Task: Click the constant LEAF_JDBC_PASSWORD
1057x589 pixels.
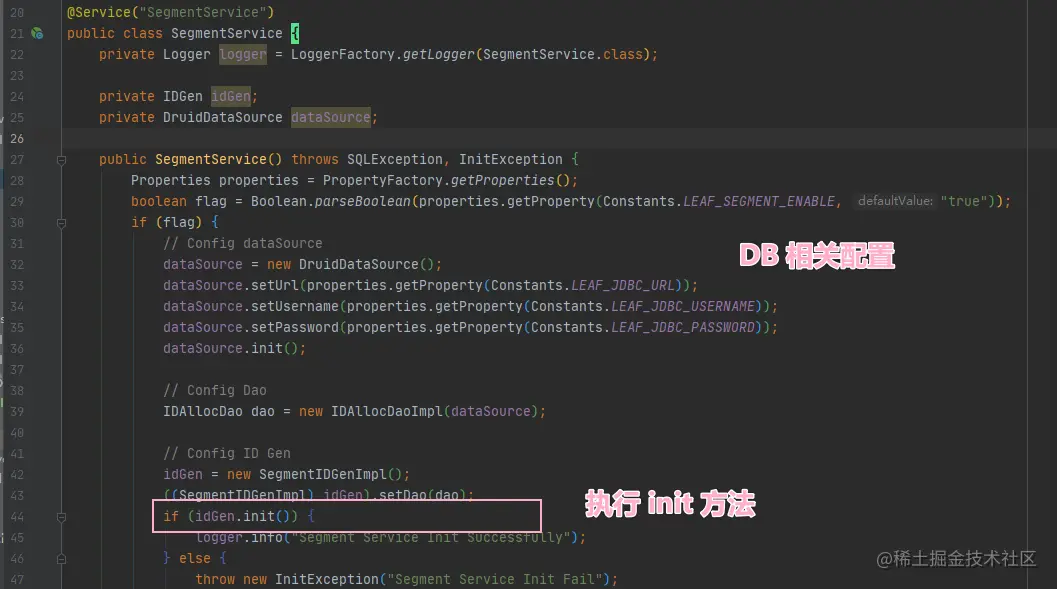Action: click(683, 327)
